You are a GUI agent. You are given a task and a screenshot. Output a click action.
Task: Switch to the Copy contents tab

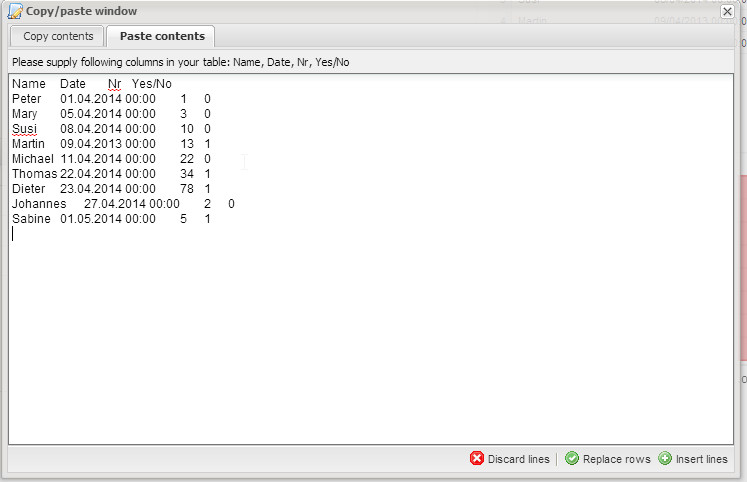57,36
